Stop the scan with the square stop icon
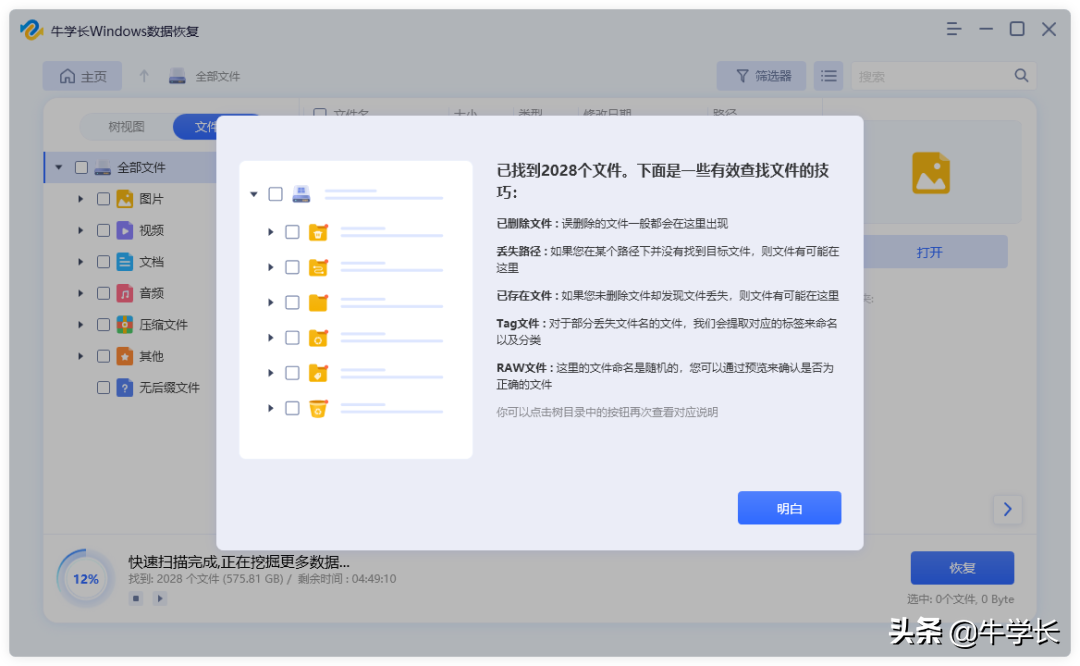Screen dimensions: 1080x666 click(136, 598)
